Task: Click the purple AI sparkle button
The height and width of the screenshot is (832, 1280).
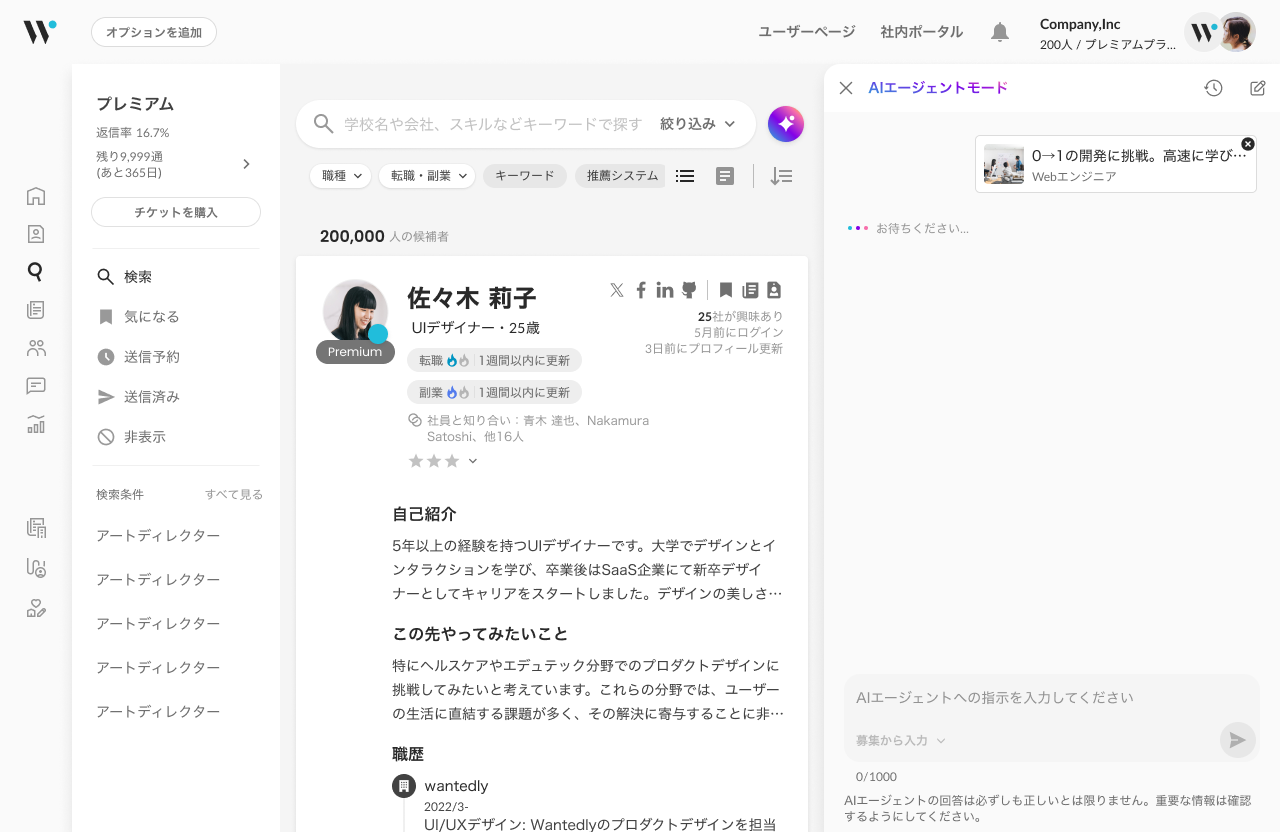Action: [x=786, y=124]
